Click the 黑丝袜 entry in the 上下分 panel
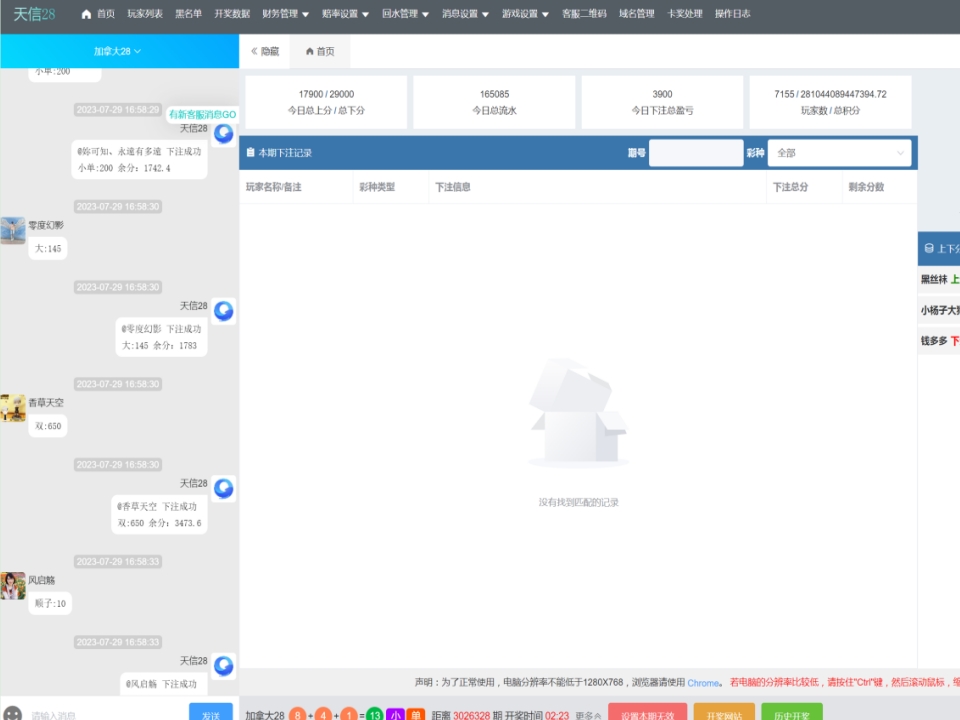Viewport: 960px width, 720px height. coord(940,279)
